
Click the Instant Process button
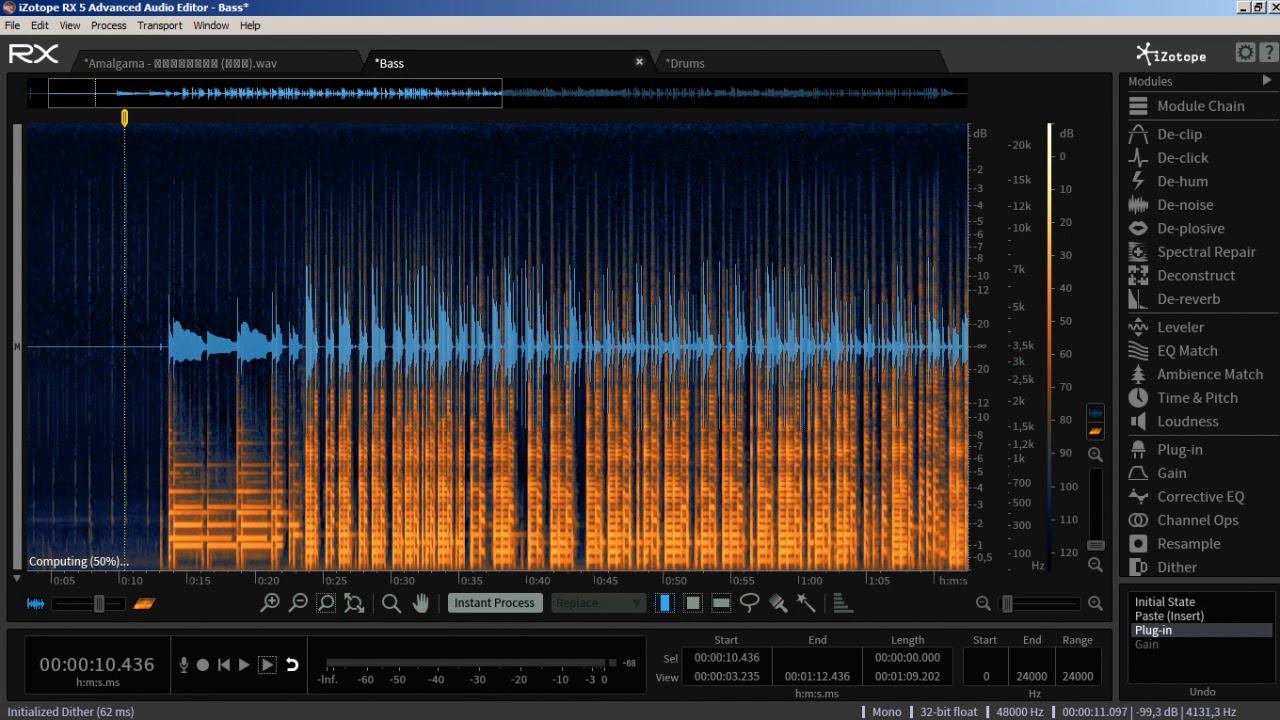point(495,603)
